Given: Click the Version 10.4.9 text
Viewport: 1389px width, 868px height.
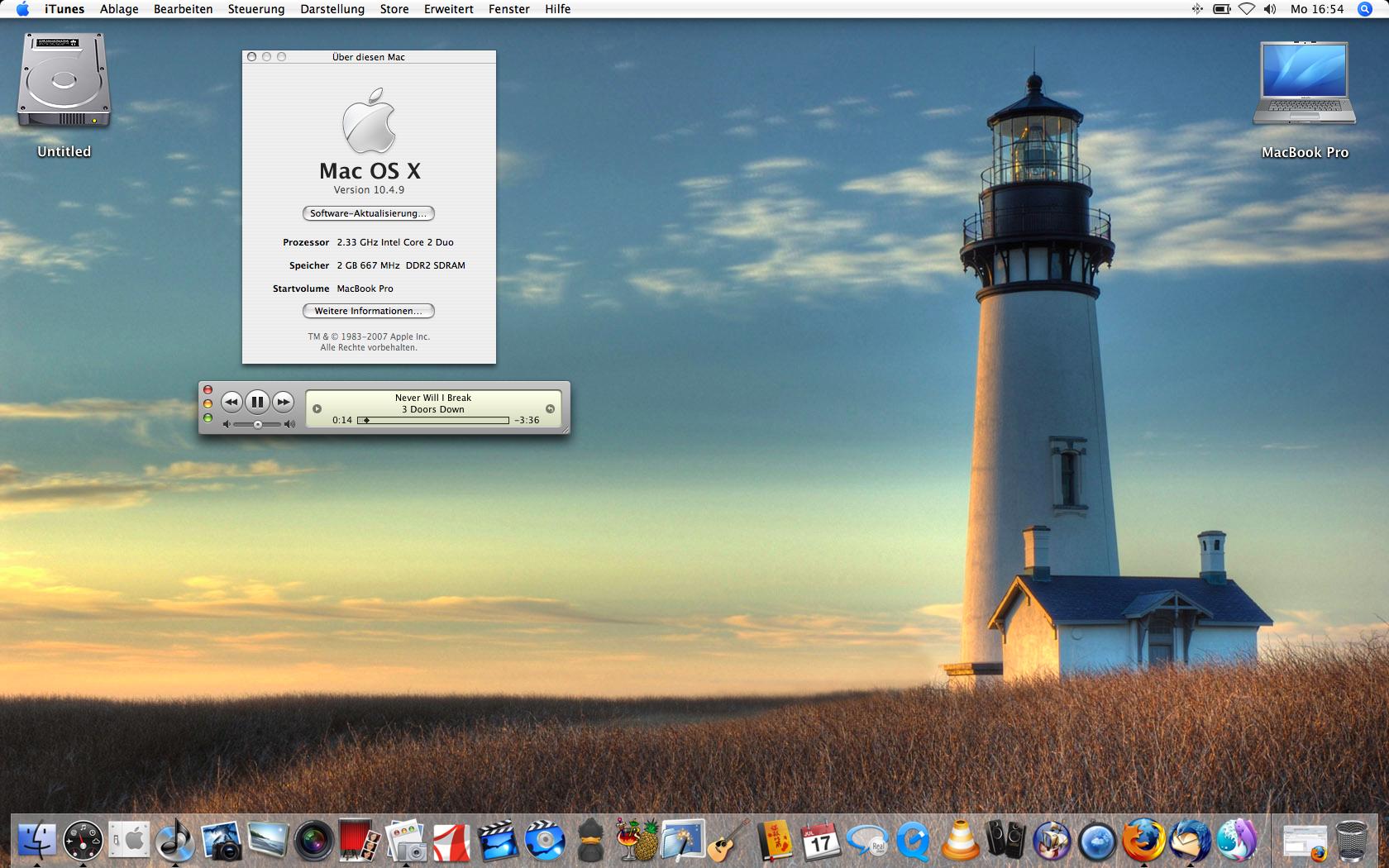Looking at the screenshot, I should click(x=369, y=190).
